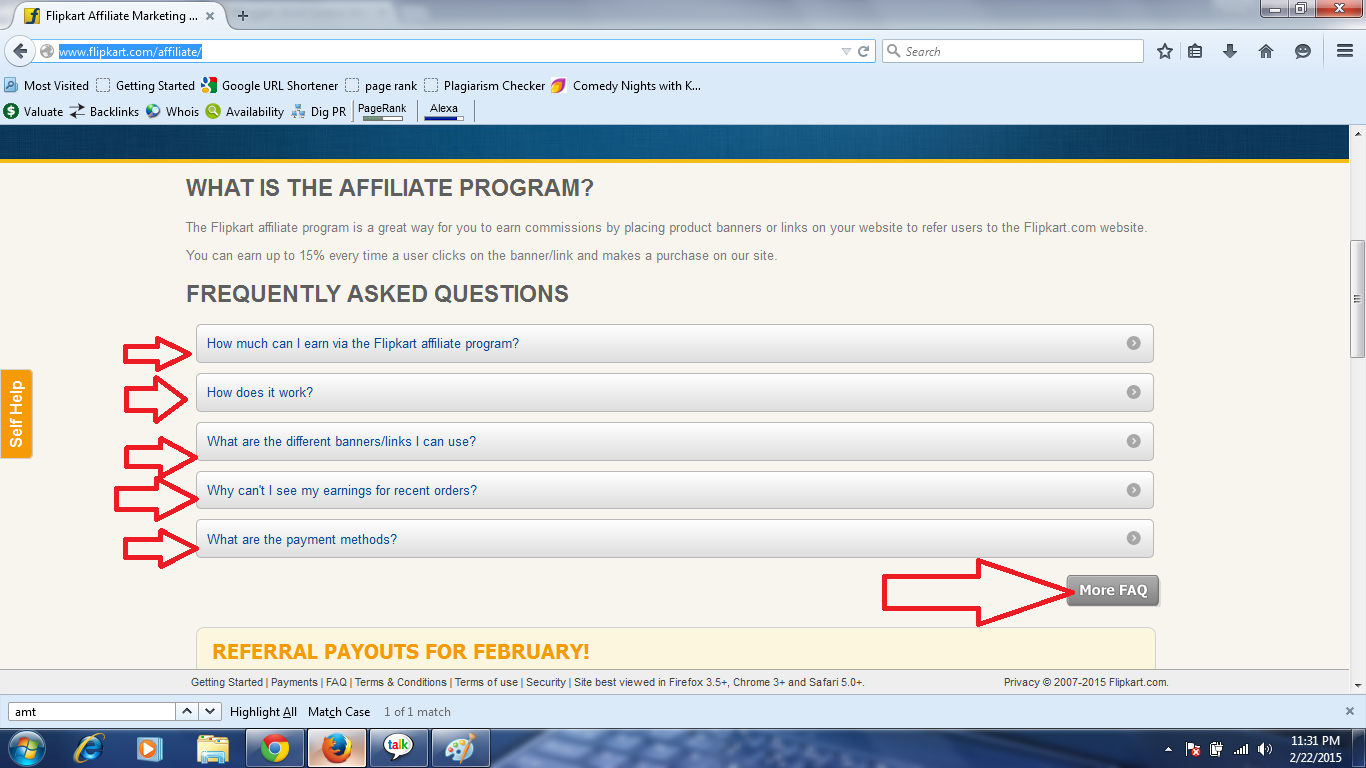Open the downloads arrow icon
This screenshot has width=1366, height=768.
pyautogui.click(x=1230, y=51)
